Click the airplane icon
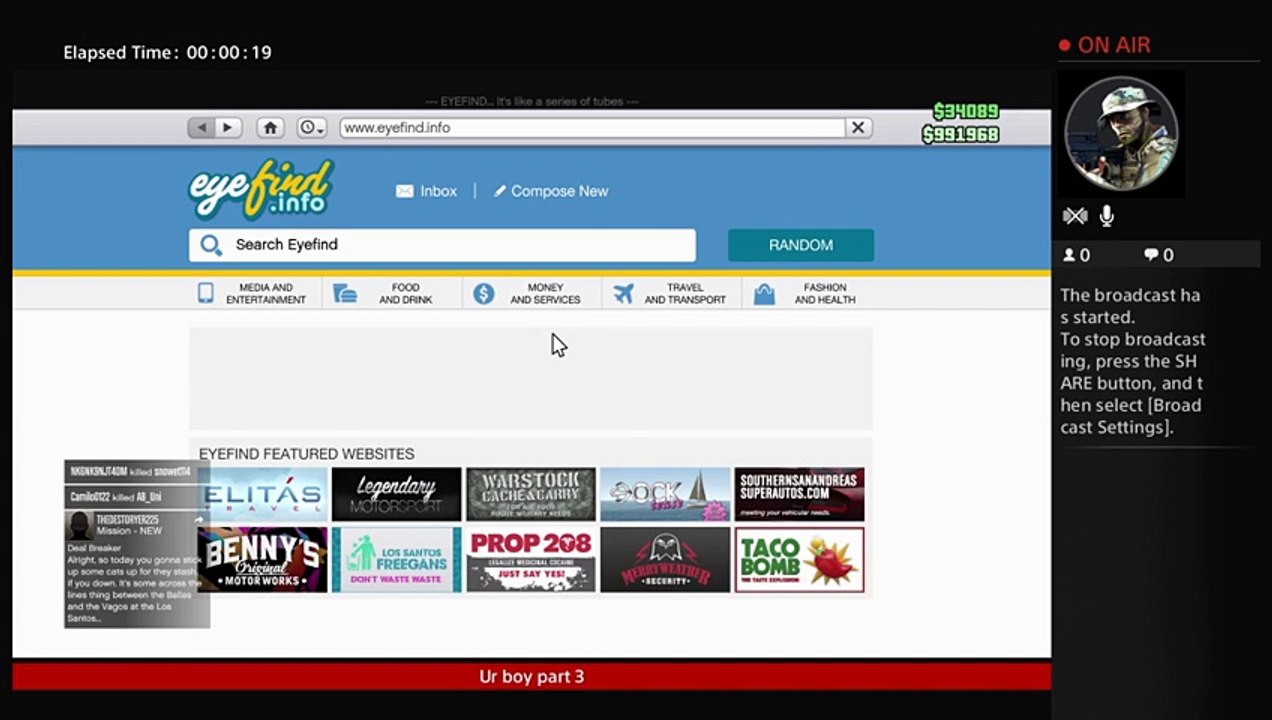 (x=624, y=294)
